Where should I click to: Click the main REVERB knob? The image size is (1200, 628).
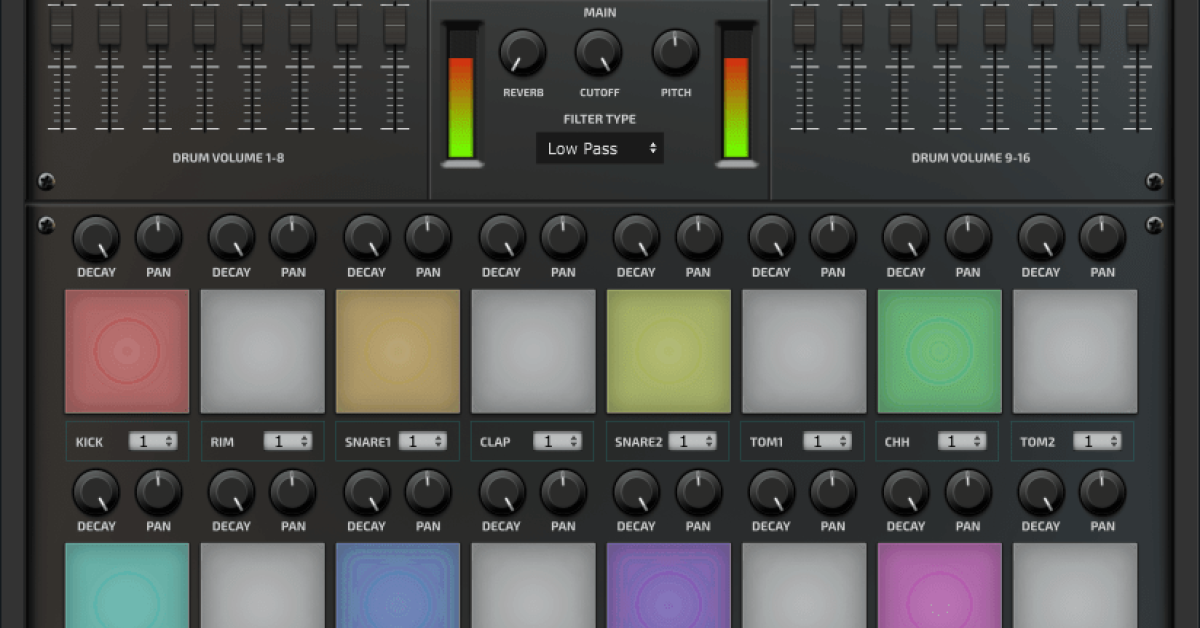click(523, 53)
